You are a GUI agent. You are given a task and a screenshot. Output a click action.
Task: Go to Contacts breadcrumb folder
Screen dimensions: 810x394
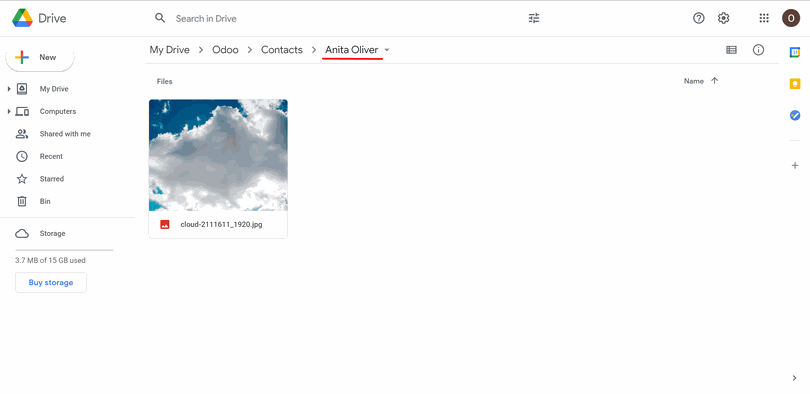click(x=282, y=50)
